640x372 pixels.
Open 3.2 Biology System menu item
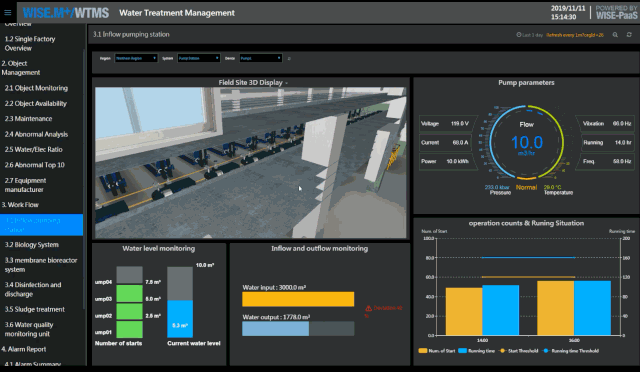coord(31,245)
